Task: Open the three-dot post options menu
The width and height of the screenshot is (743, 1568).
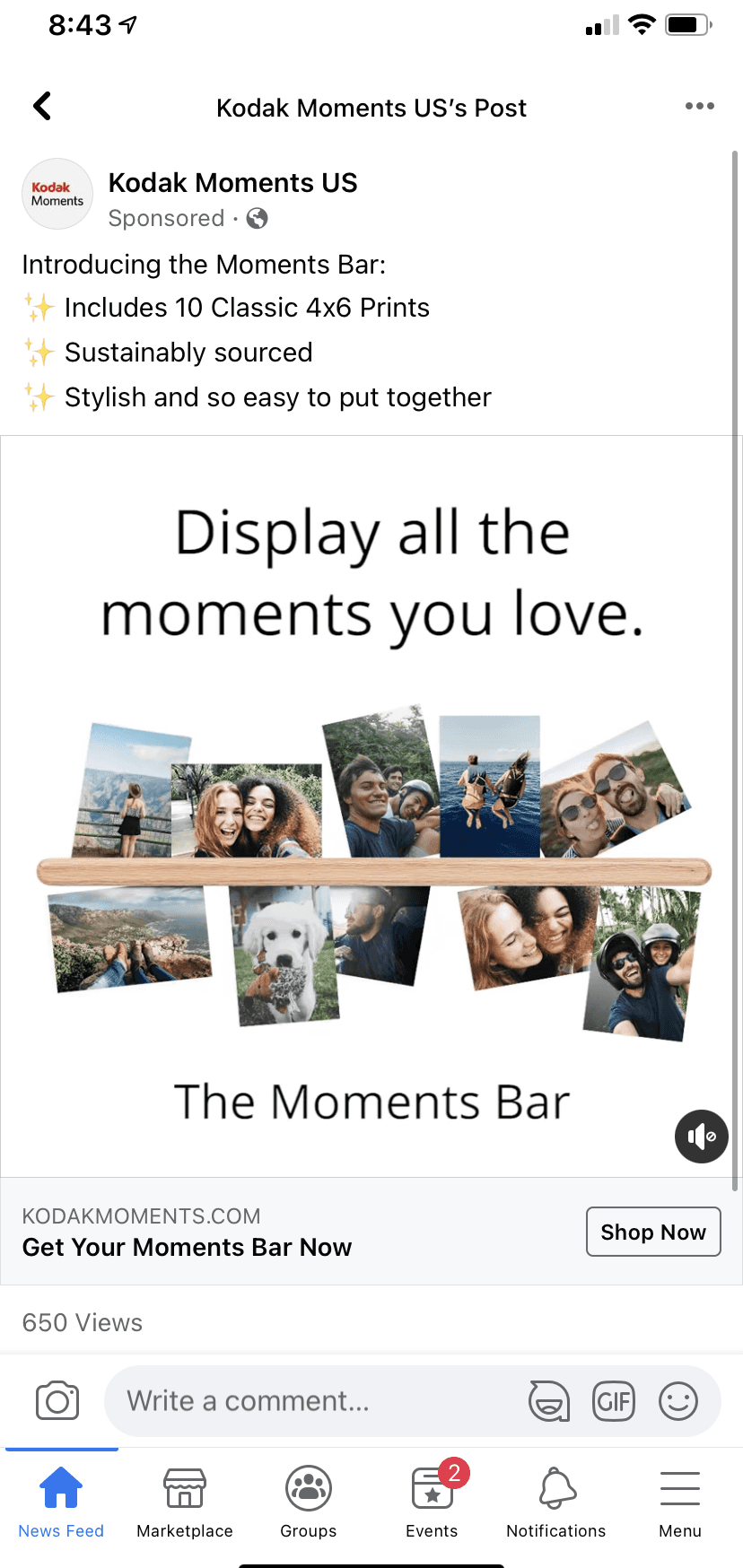Action: tap(699, 106)
